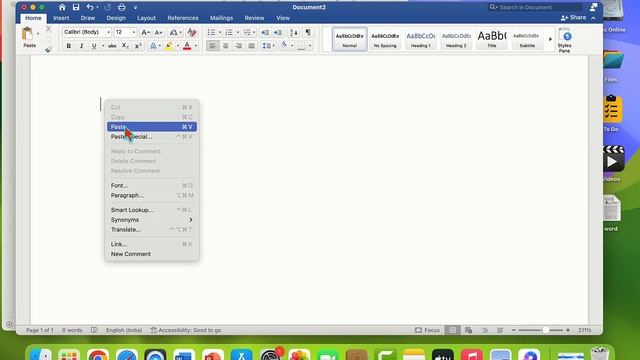The width and height of the screenshot is (640, 360).
Task: Click the spelling proofing icon in status bar
Action: 94,330
